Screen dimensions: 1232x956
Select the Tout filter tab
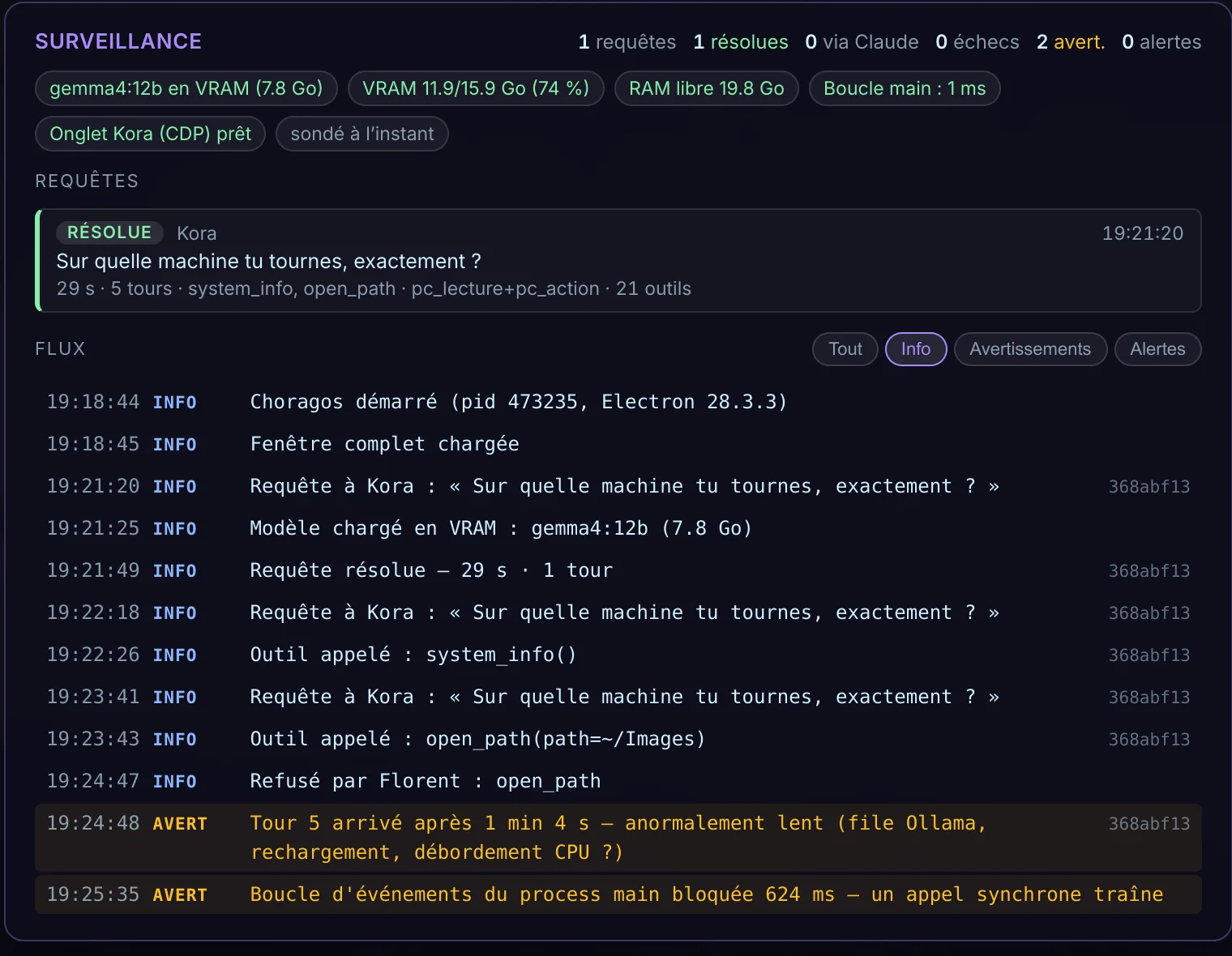(x=845, y=349)
